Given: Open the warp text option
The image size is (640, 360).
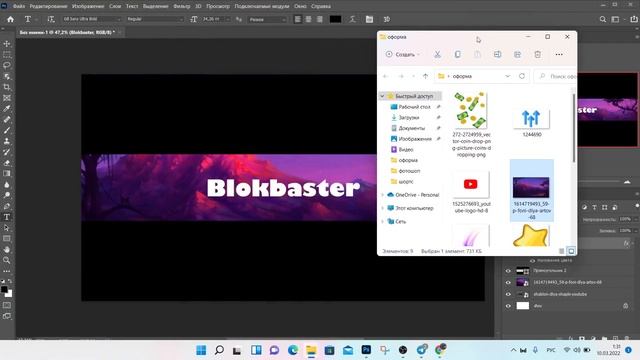Looking at the screenshot, I should pyautogui.click(x=352, y=19).
